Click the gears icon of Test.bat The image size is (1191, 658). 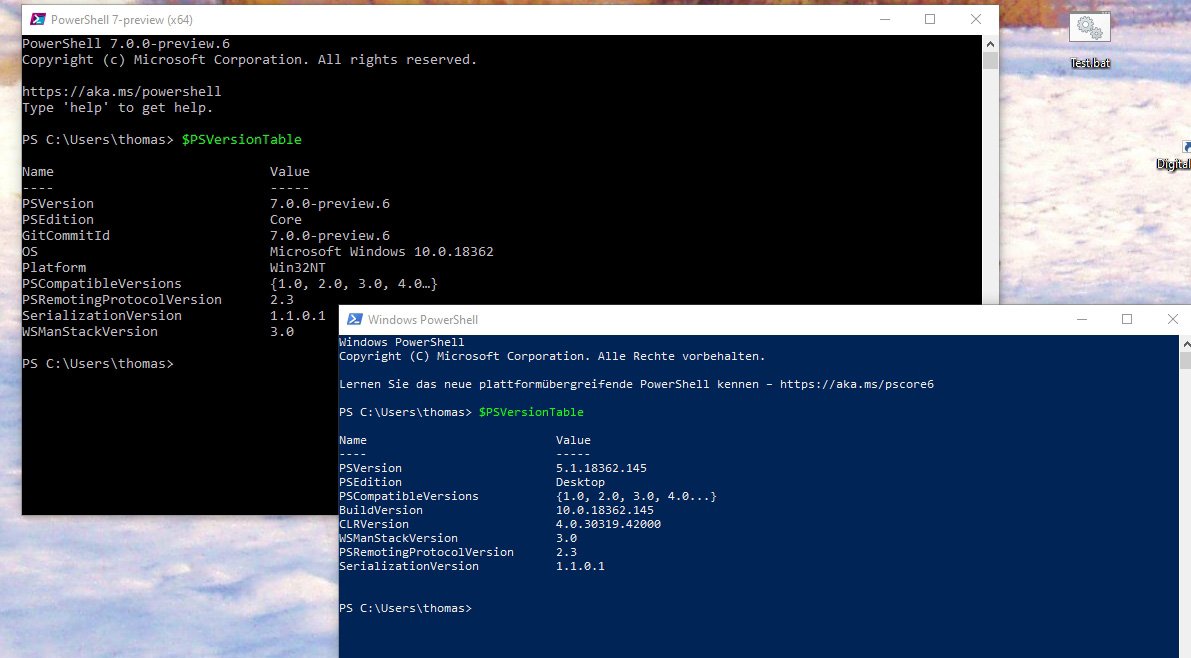pos(1088,27)
